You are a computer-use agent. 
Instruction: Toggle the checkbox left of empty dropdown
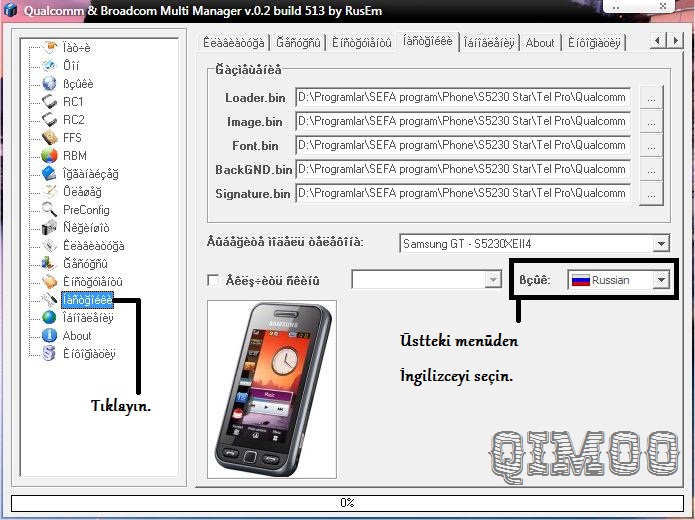[212, 281]
